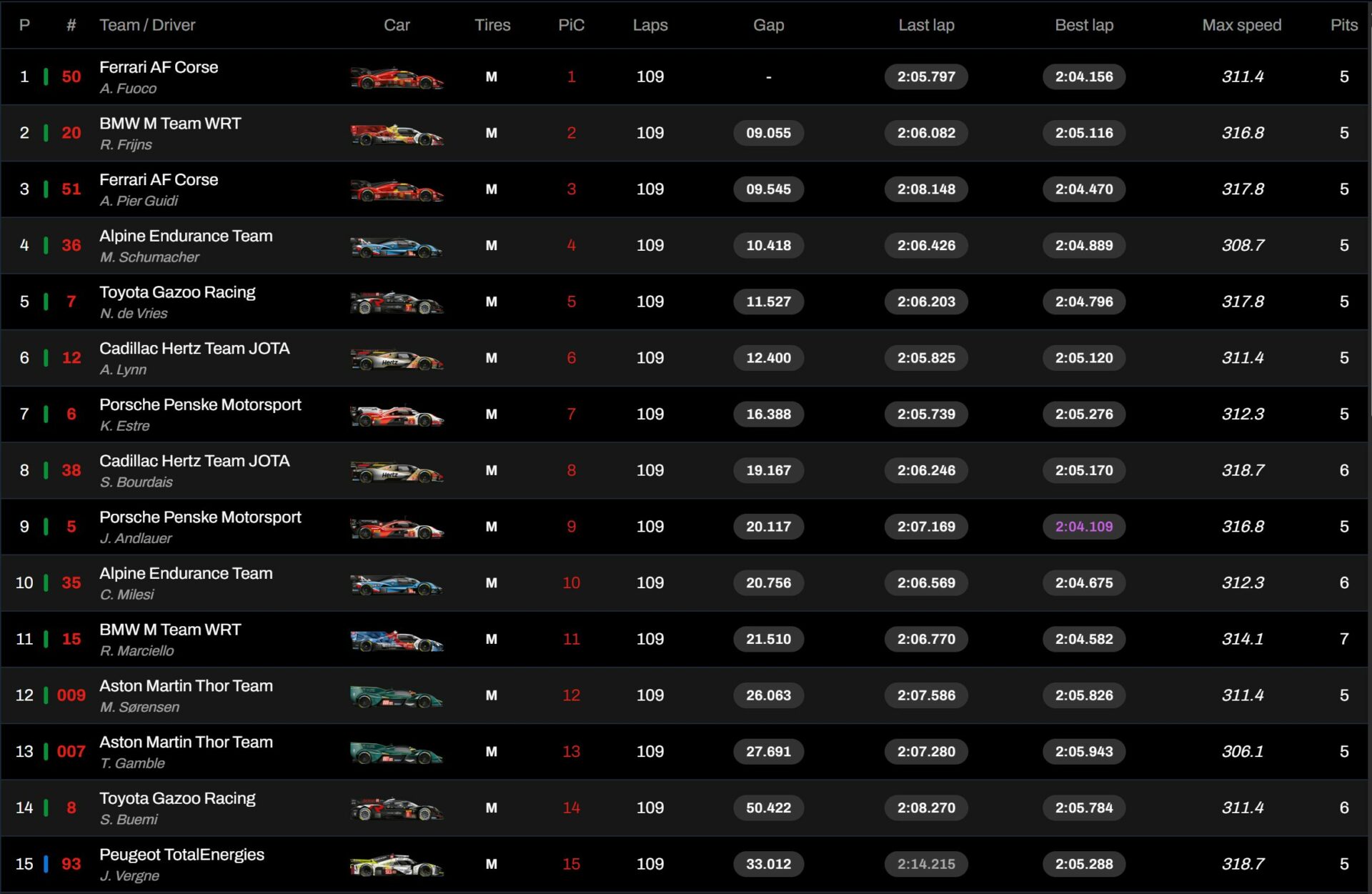
Task: Click purple best lap 2:04.109
Action: pos(1084,527)
